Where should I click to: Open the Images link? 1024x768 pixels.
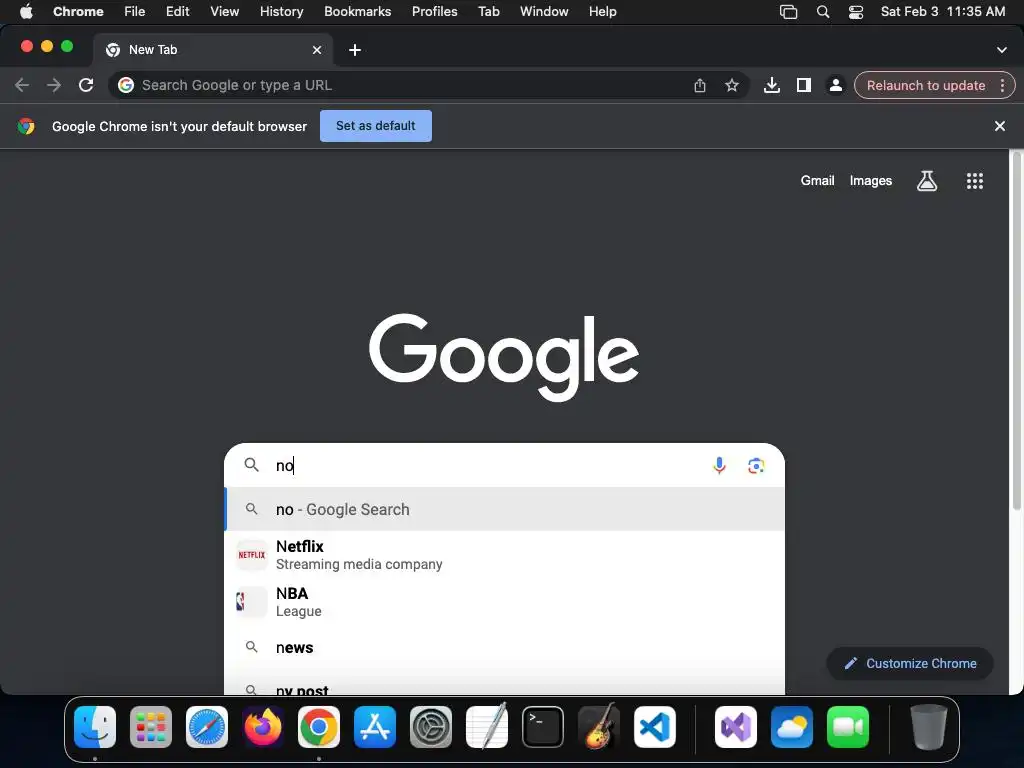pos(871,181)
